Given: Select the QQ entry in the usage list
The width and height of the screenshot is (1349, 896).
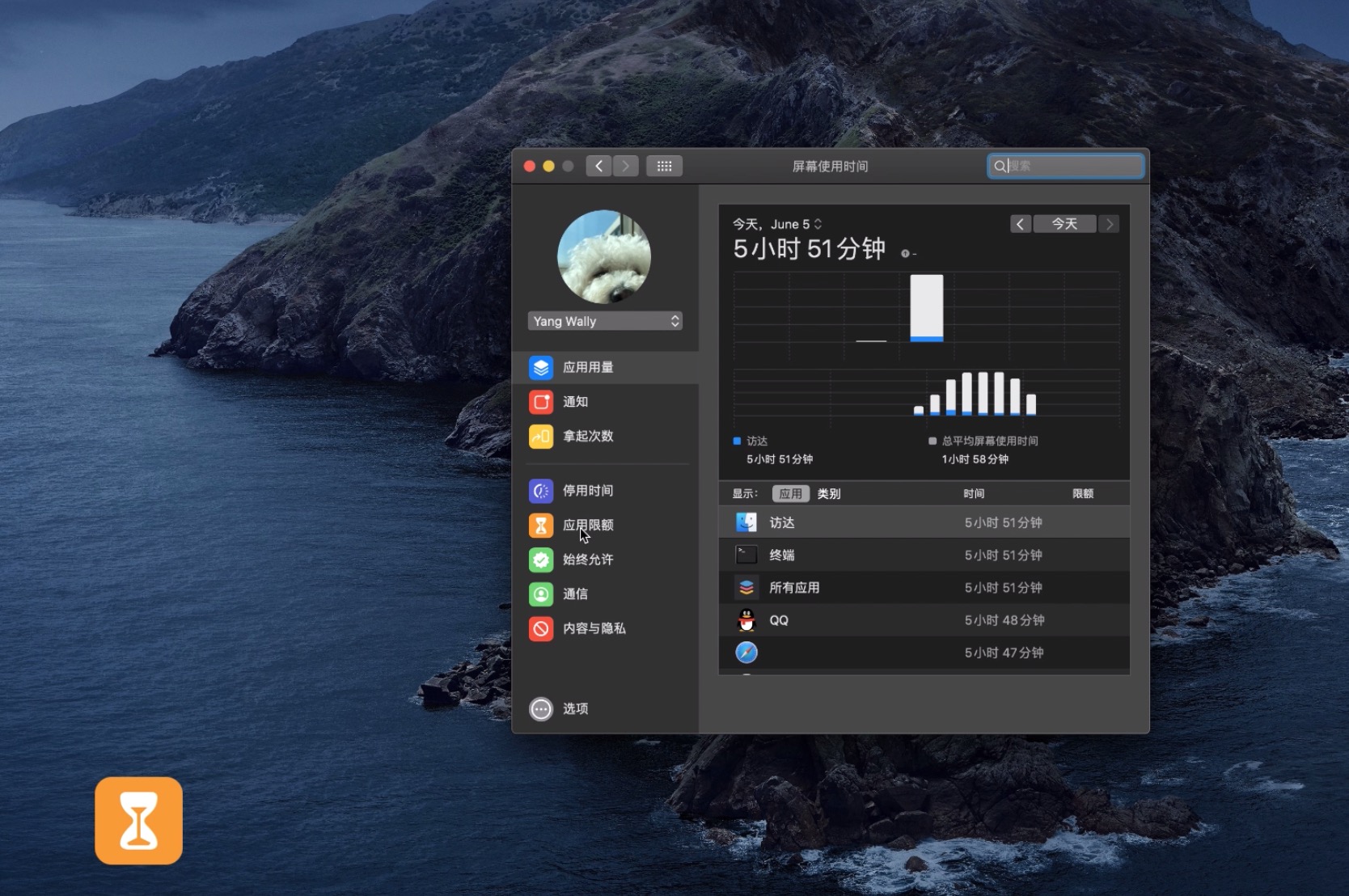Looking at the screenshot, I should (890, 620).
